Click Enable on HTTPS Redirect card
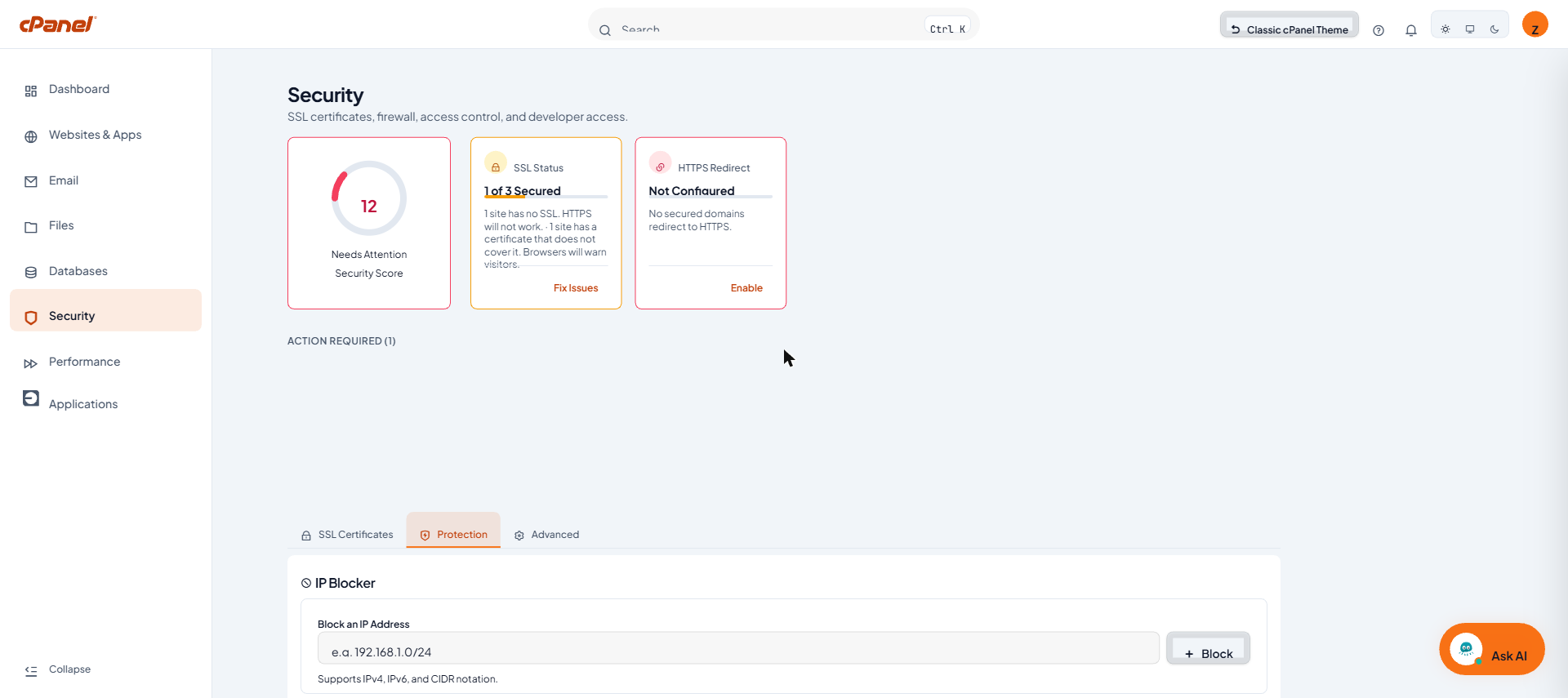This screenshot has width=1568, height=698. [746, 288]
